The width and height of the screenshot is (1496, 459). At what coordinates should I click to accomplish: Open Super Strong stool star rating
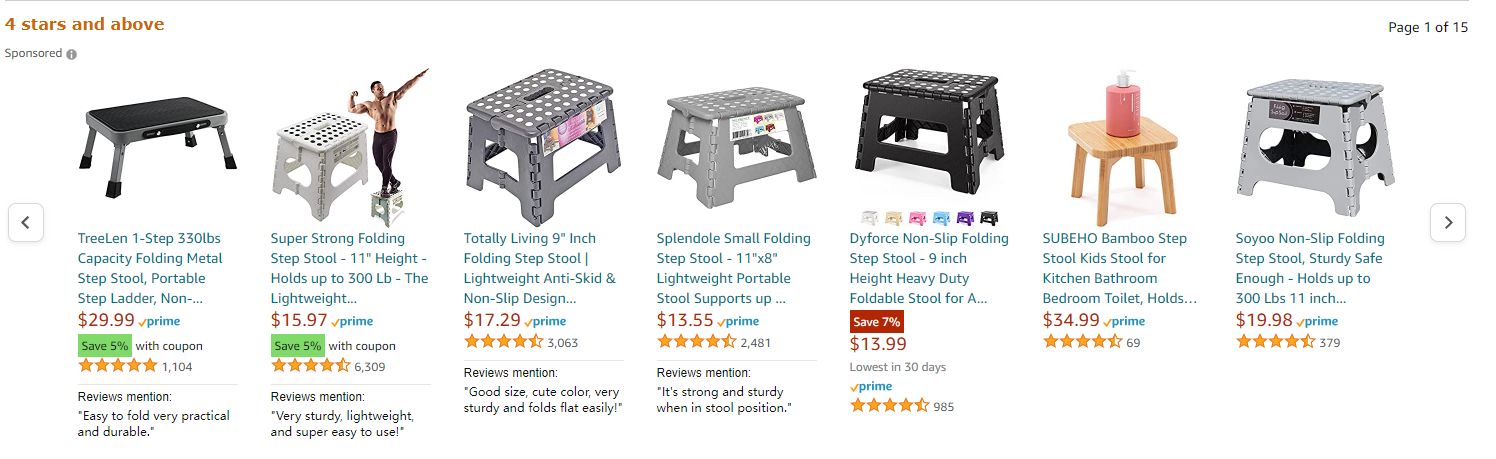[x=310, y=367]
